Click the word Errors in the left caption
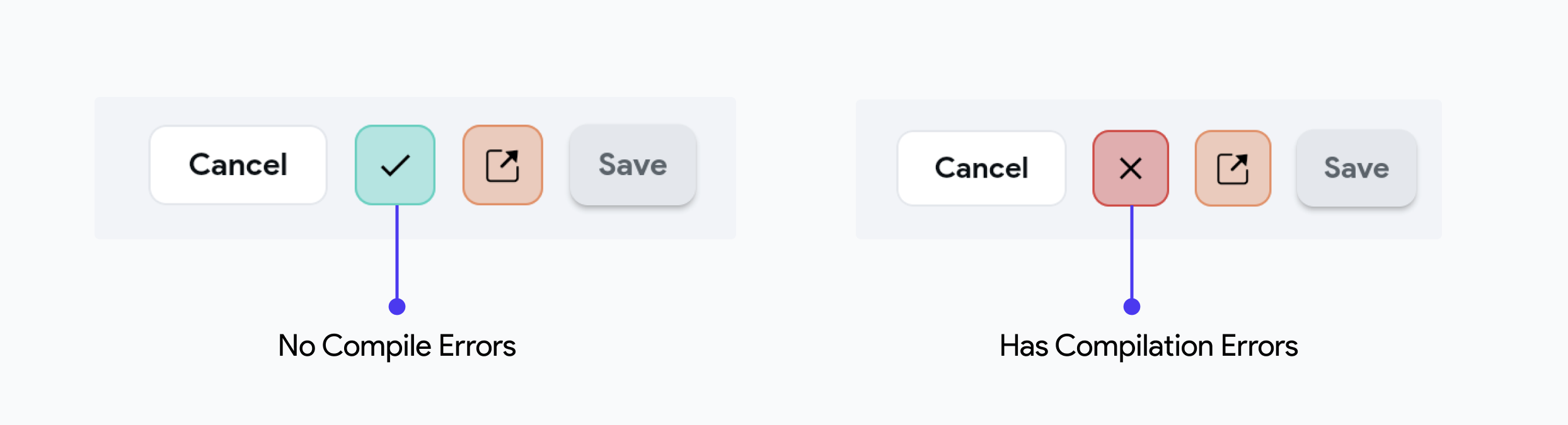1568x425 pixels. 477,346
